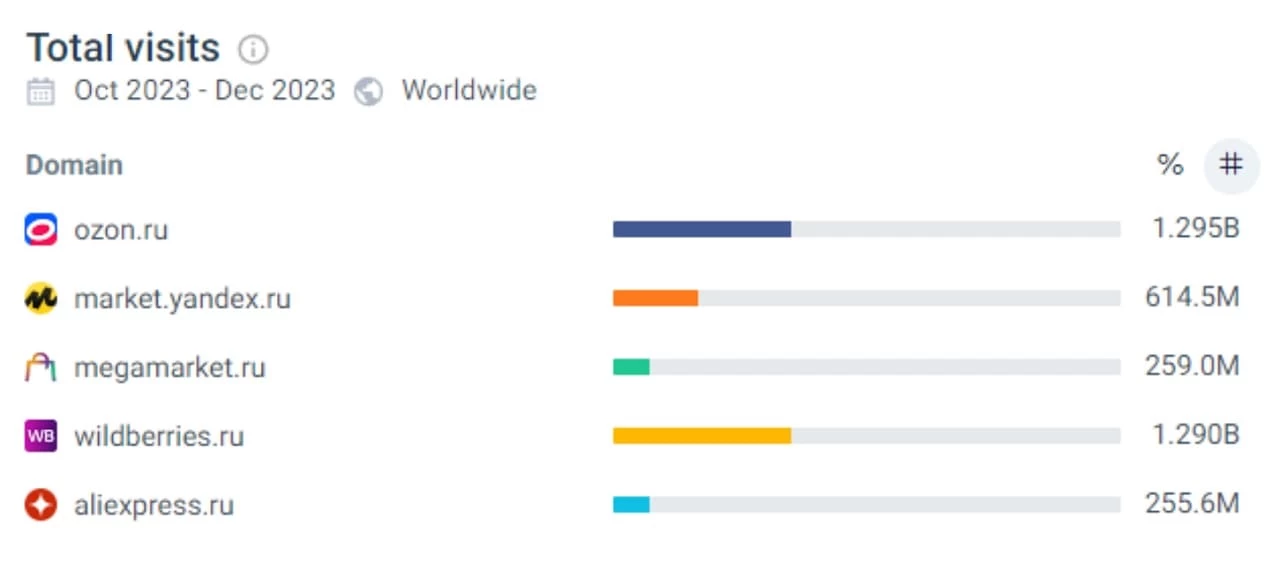
Task: Open the Worldwide region selector
Action: click(468, 91)
